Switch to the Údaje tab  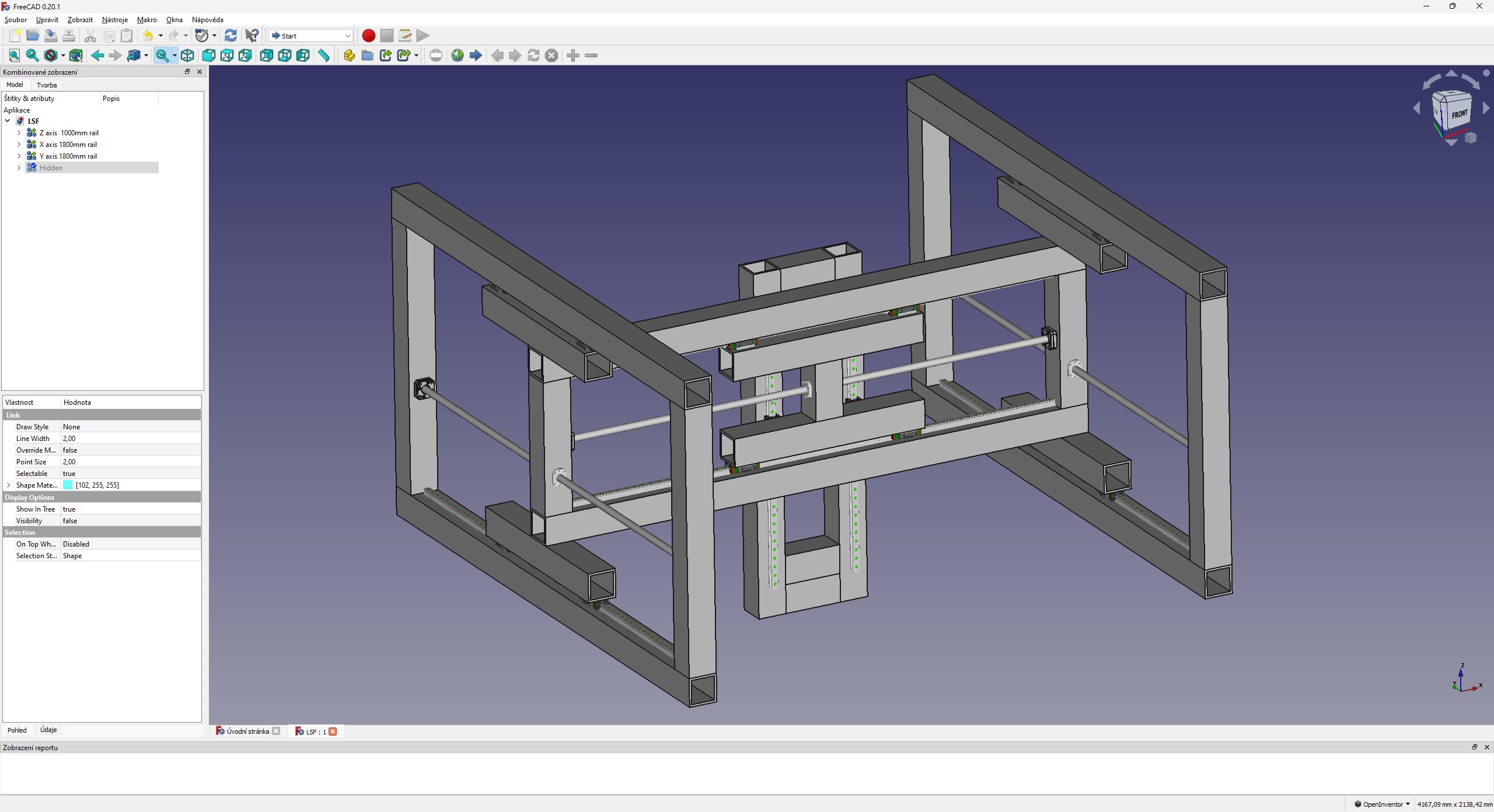48,730
